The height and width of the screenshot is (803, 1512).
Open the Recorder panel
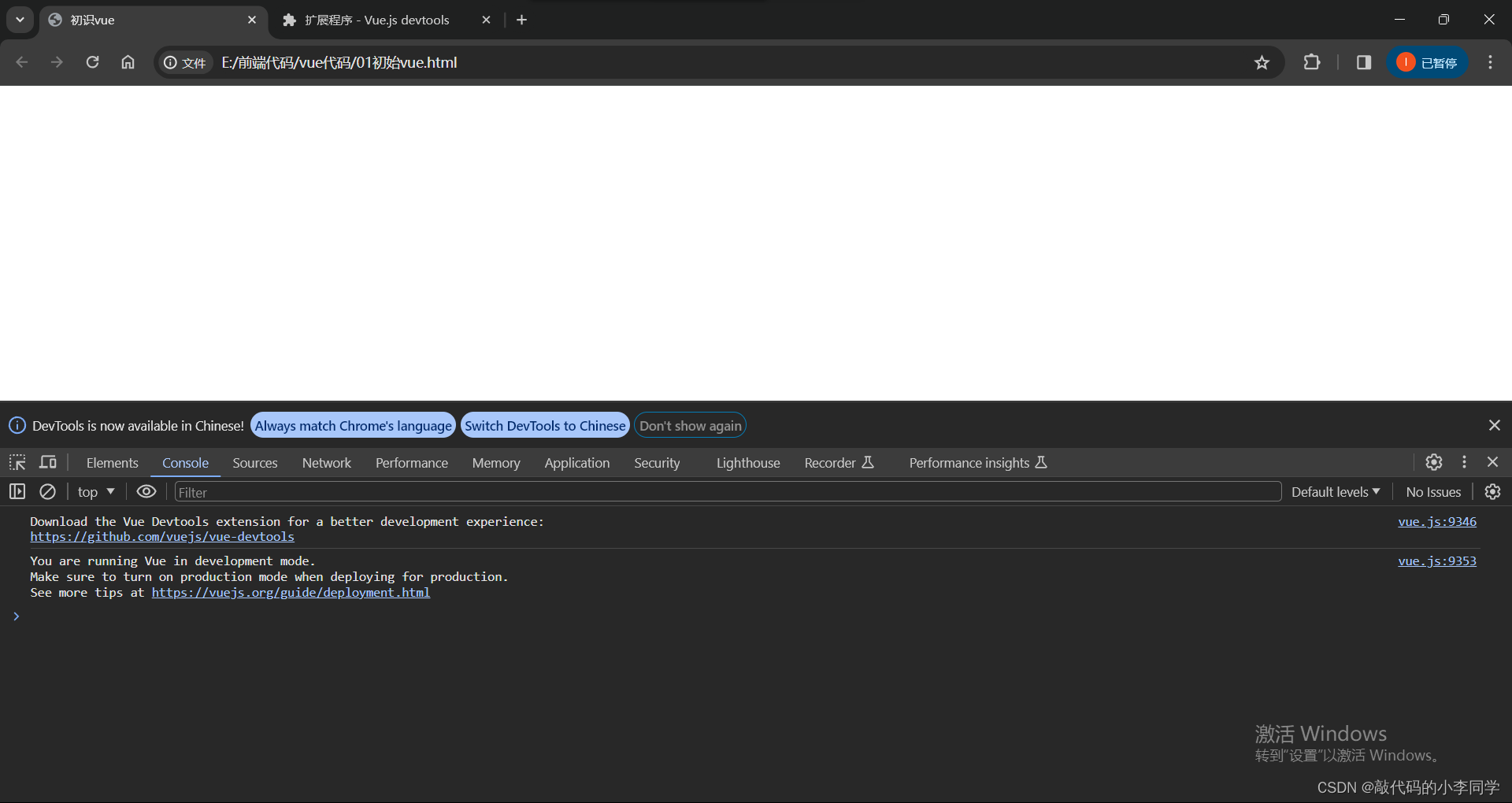(x=829, y=463)
